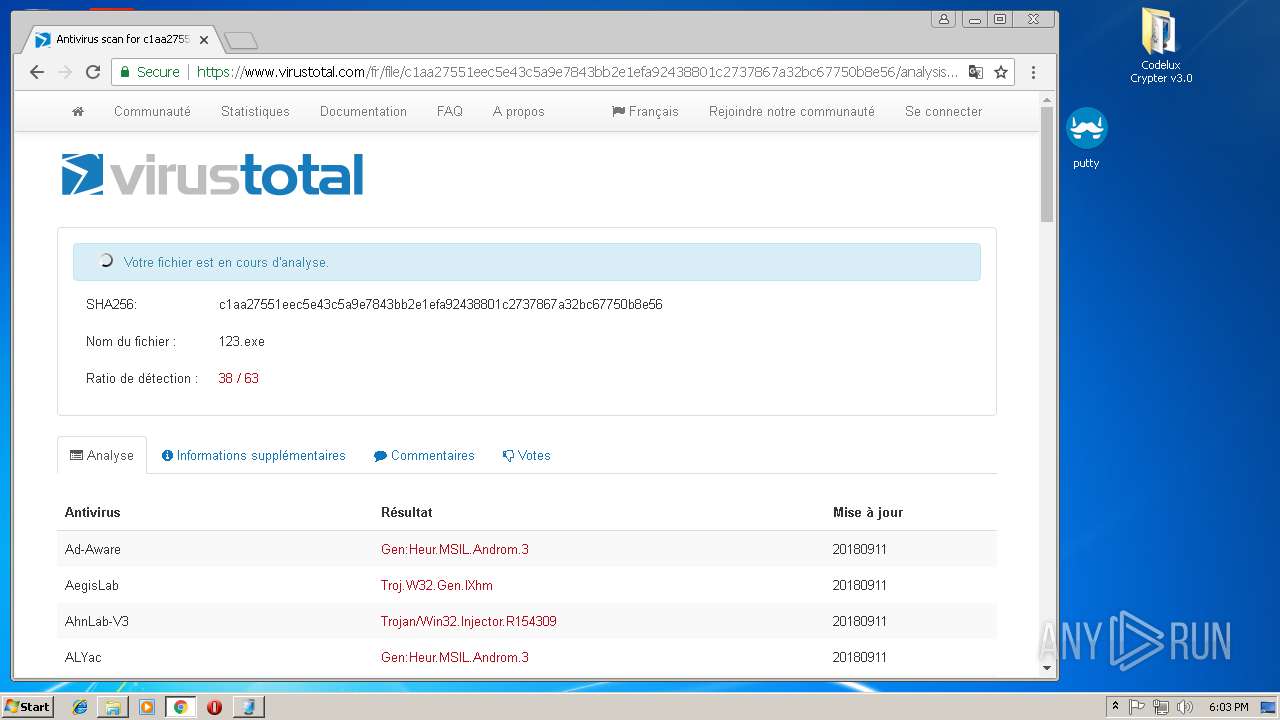The image size is (1280, 720).
Task: Switch to Informations supplémentaires tab
Action: (254, 455)
